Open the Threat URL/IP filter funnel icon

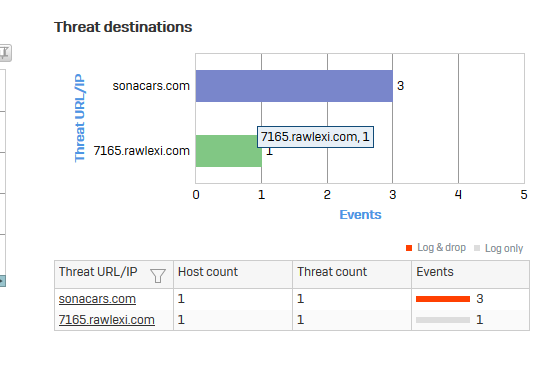coord(158,276)
